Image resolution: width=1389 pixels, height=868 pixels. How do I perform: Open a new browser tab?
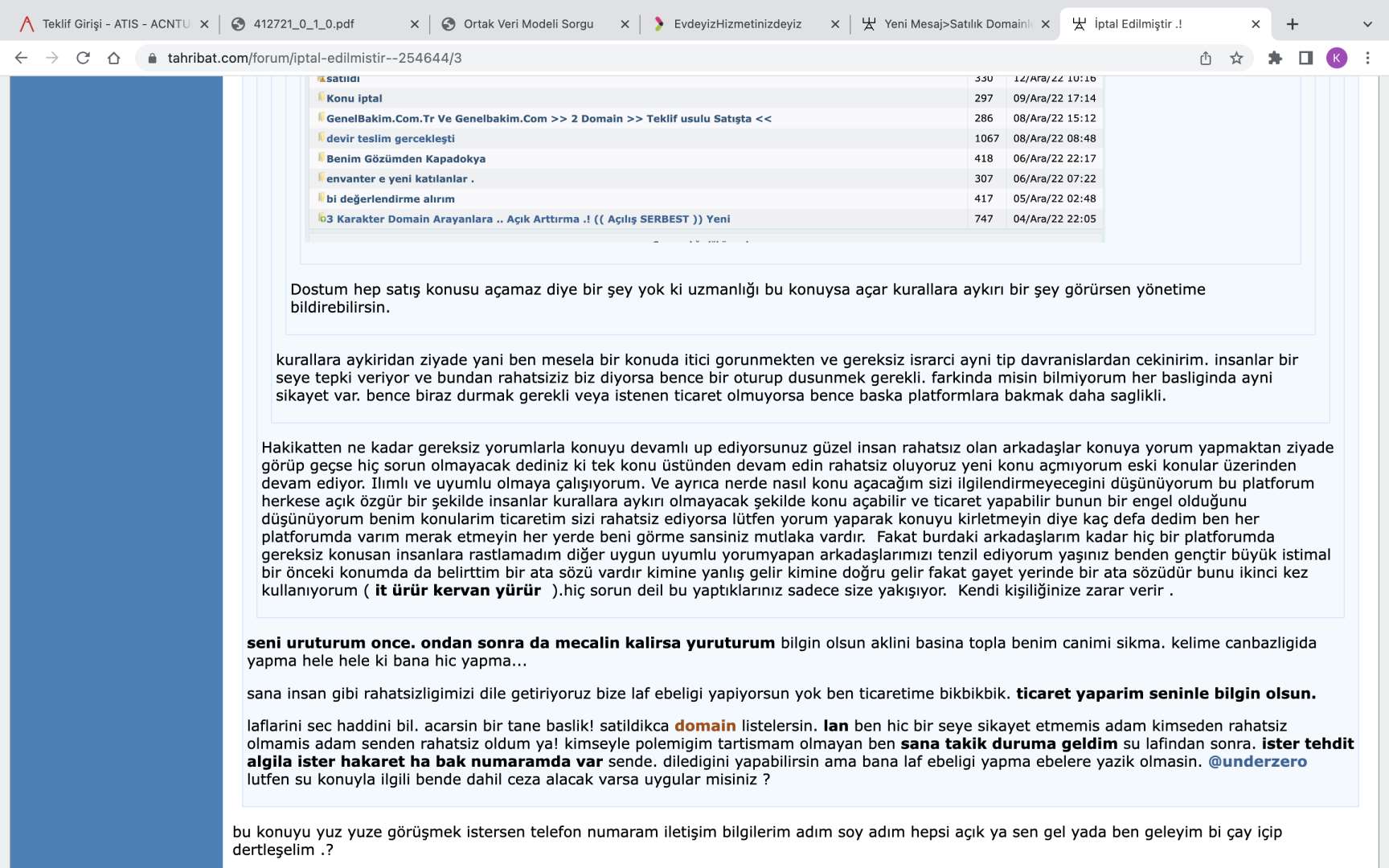(x=1293, y=24)
